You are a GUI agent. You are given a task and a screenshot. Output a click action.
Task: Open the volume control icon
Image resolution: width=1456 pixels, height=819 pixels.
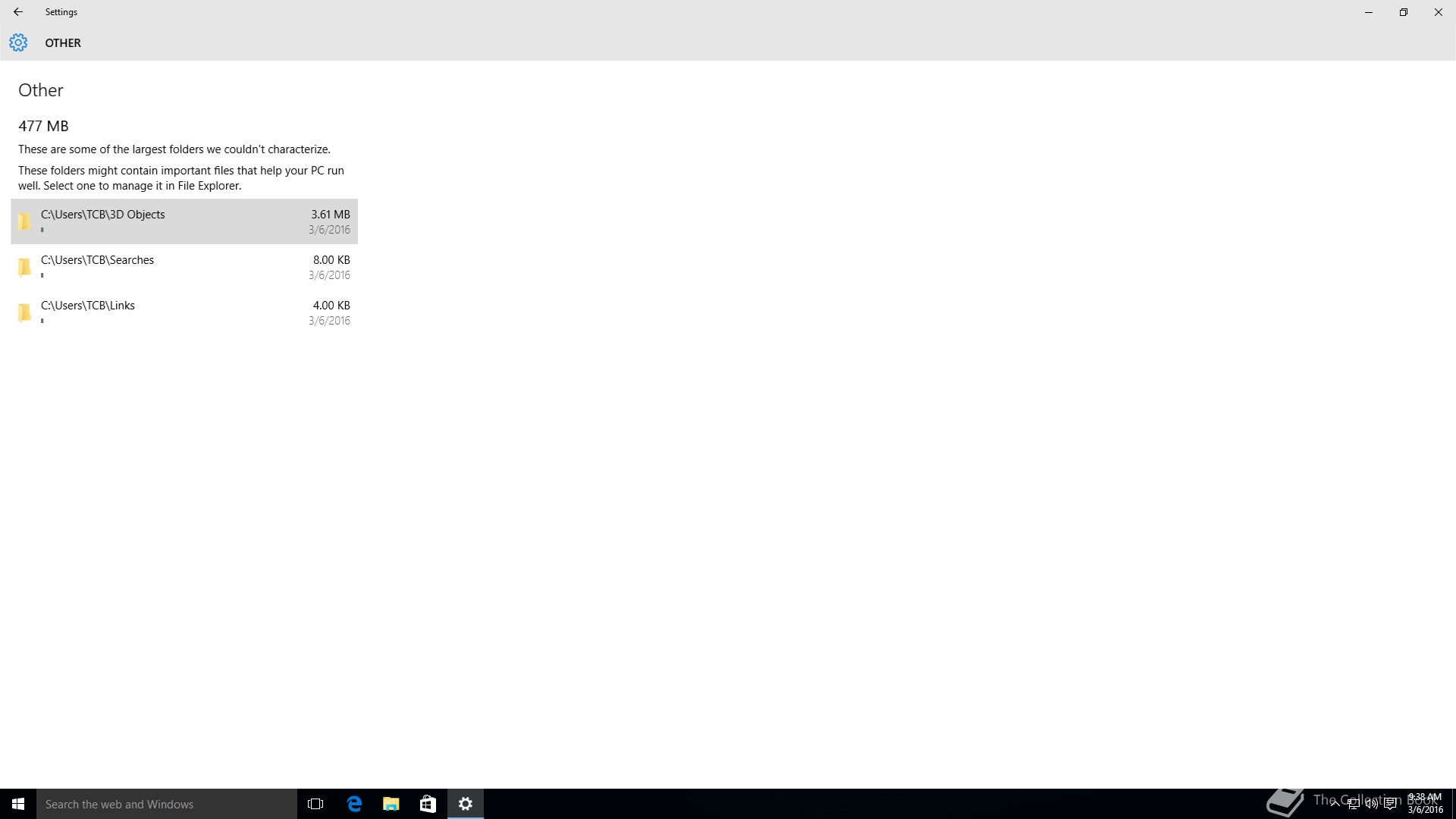pos(1371,804)
